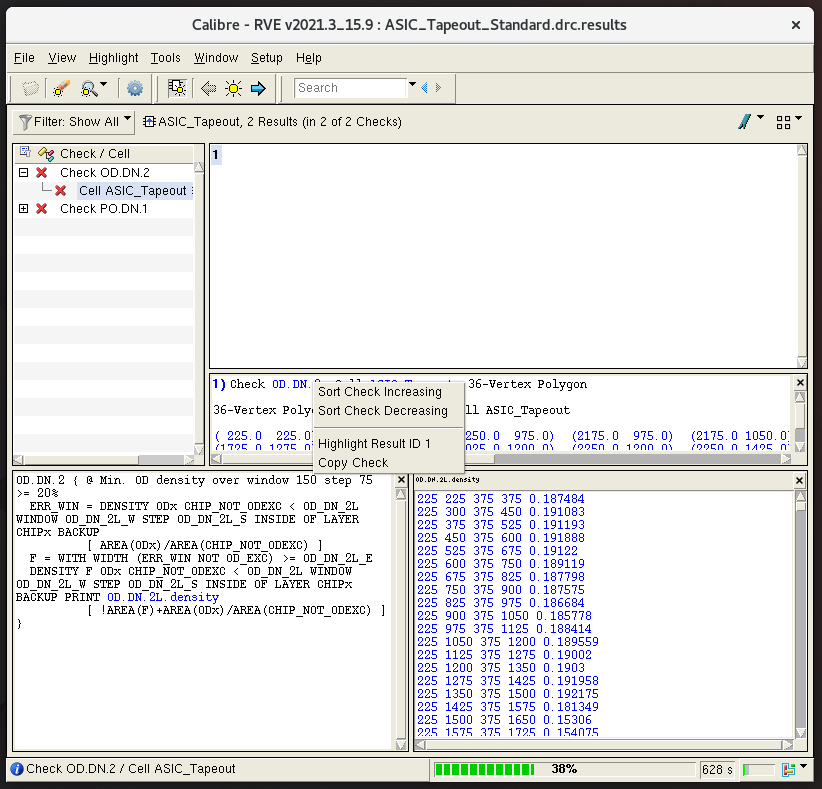
Task: Open the Highlight menu
Action: pos(113,58)
